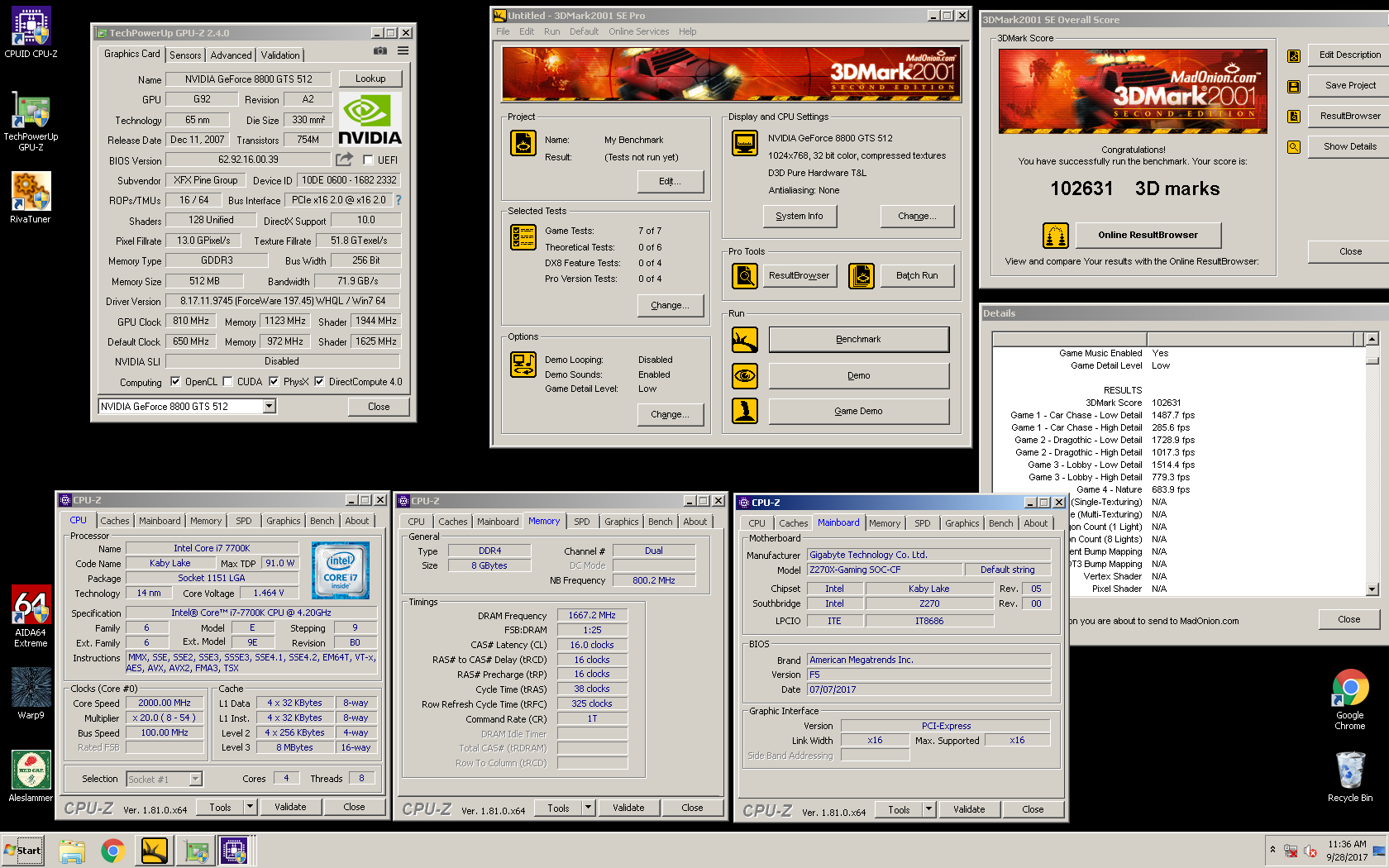Click the Demo eye icon
The image size is (1389, 868).
tap(745, 375)
